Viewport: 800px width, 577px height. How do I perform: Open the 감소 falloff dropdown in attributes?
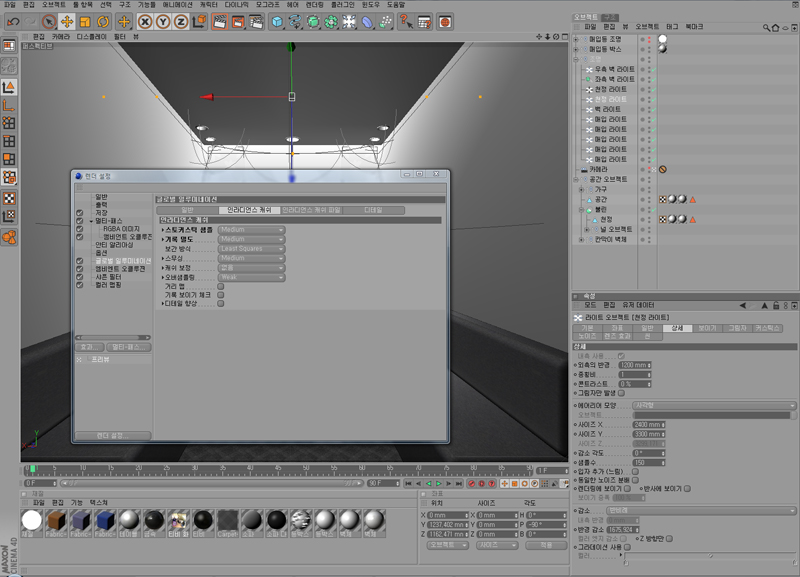701,510
